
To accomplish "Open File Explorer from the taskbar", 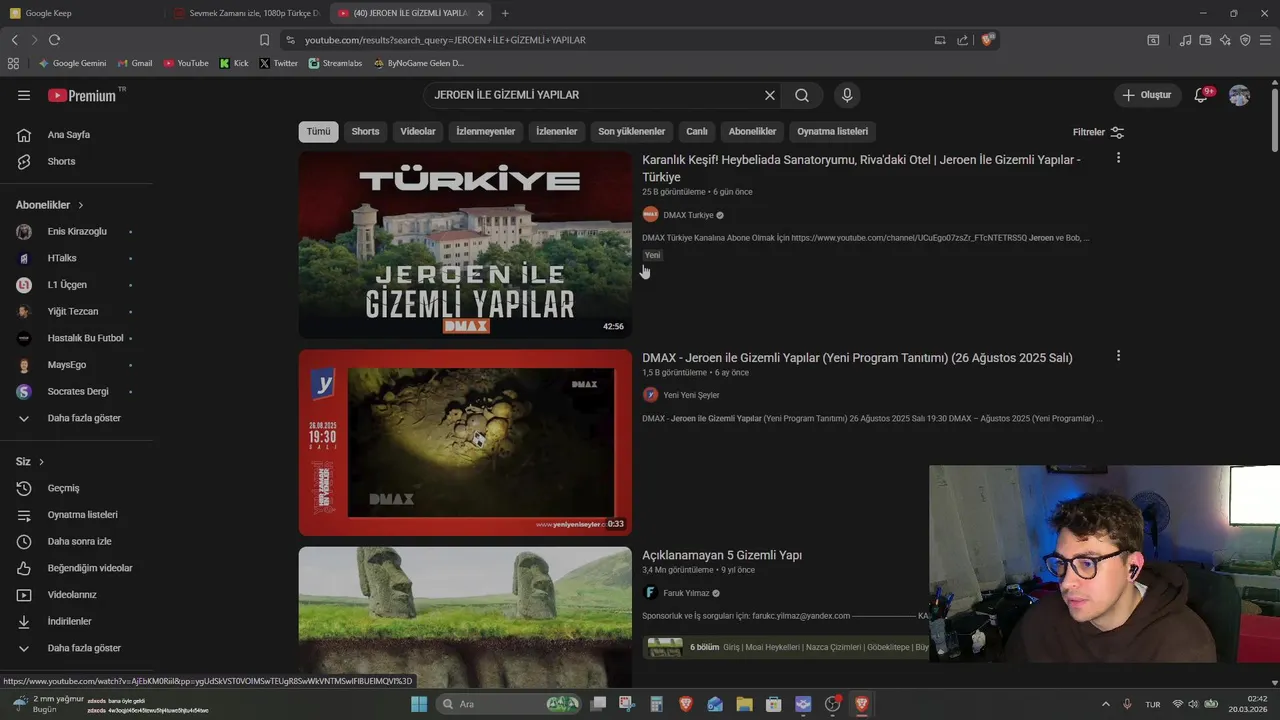I will [x=744, y=704].
